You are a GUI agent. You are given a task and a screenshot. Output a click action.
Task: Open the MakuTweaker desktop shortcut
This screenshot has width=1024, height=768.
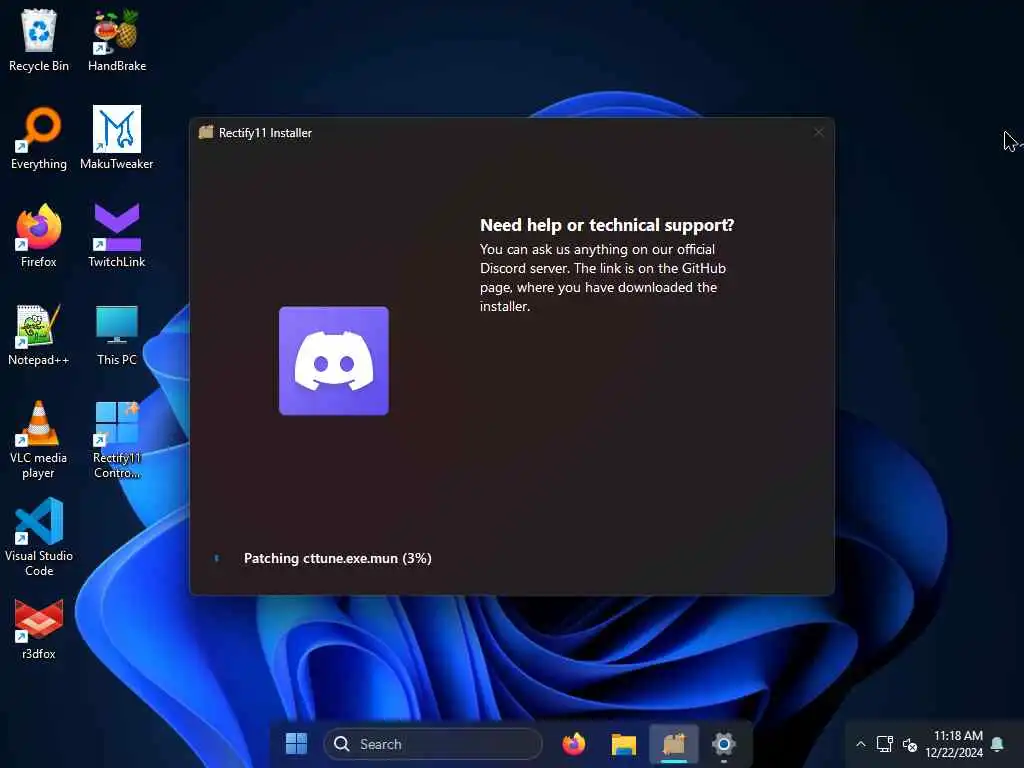point(116,138)
